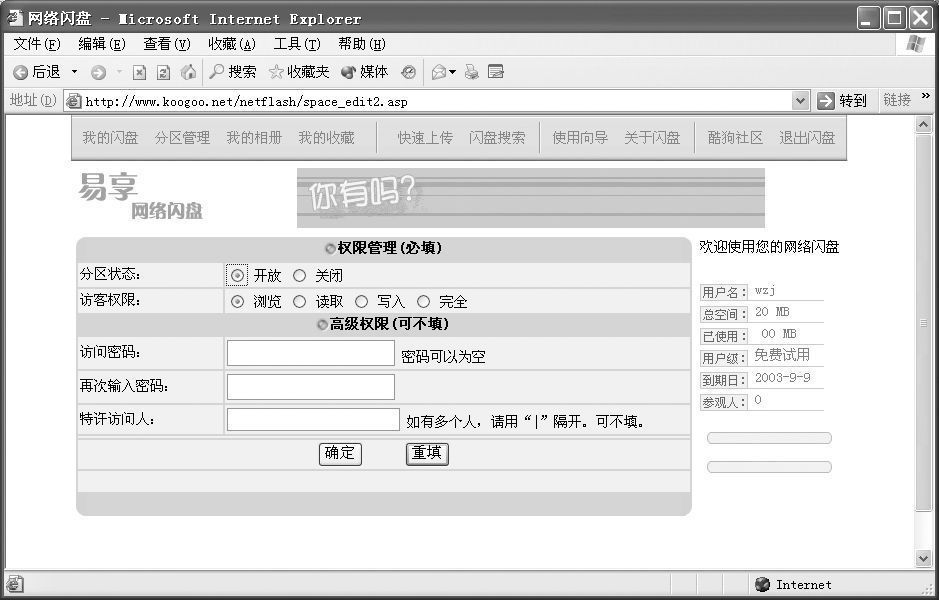Click the Refresh page icon

point(163,72)
